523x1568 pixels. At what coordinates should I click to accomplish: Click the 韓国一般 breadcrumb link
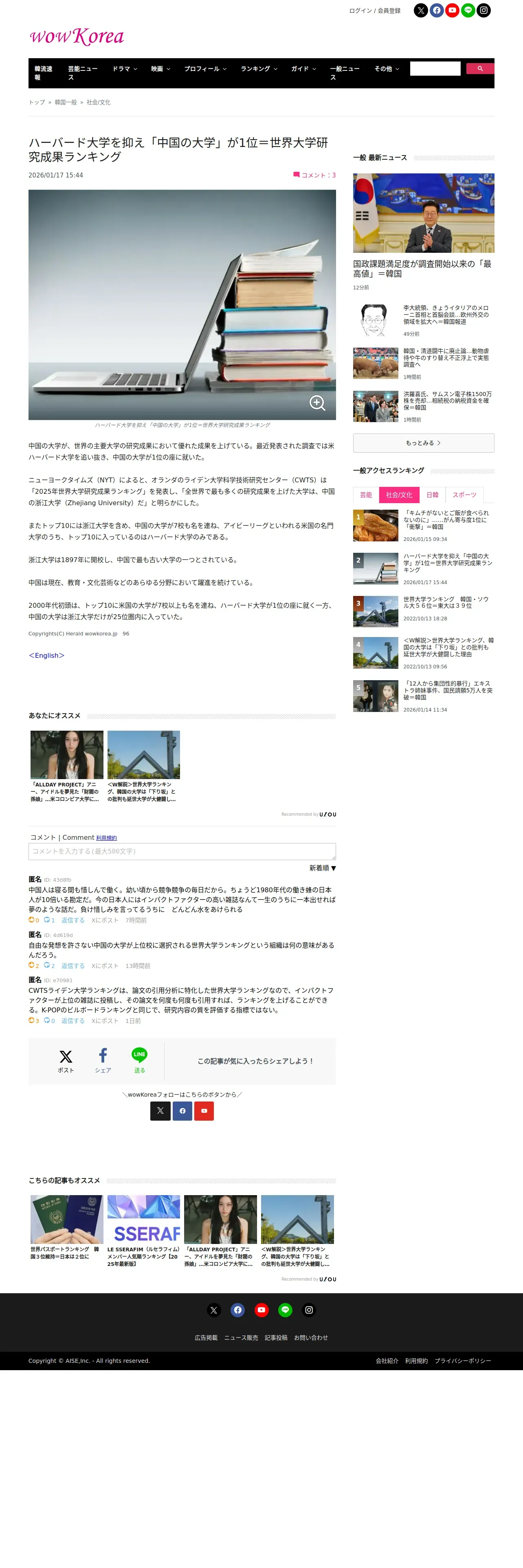(66, 102)
